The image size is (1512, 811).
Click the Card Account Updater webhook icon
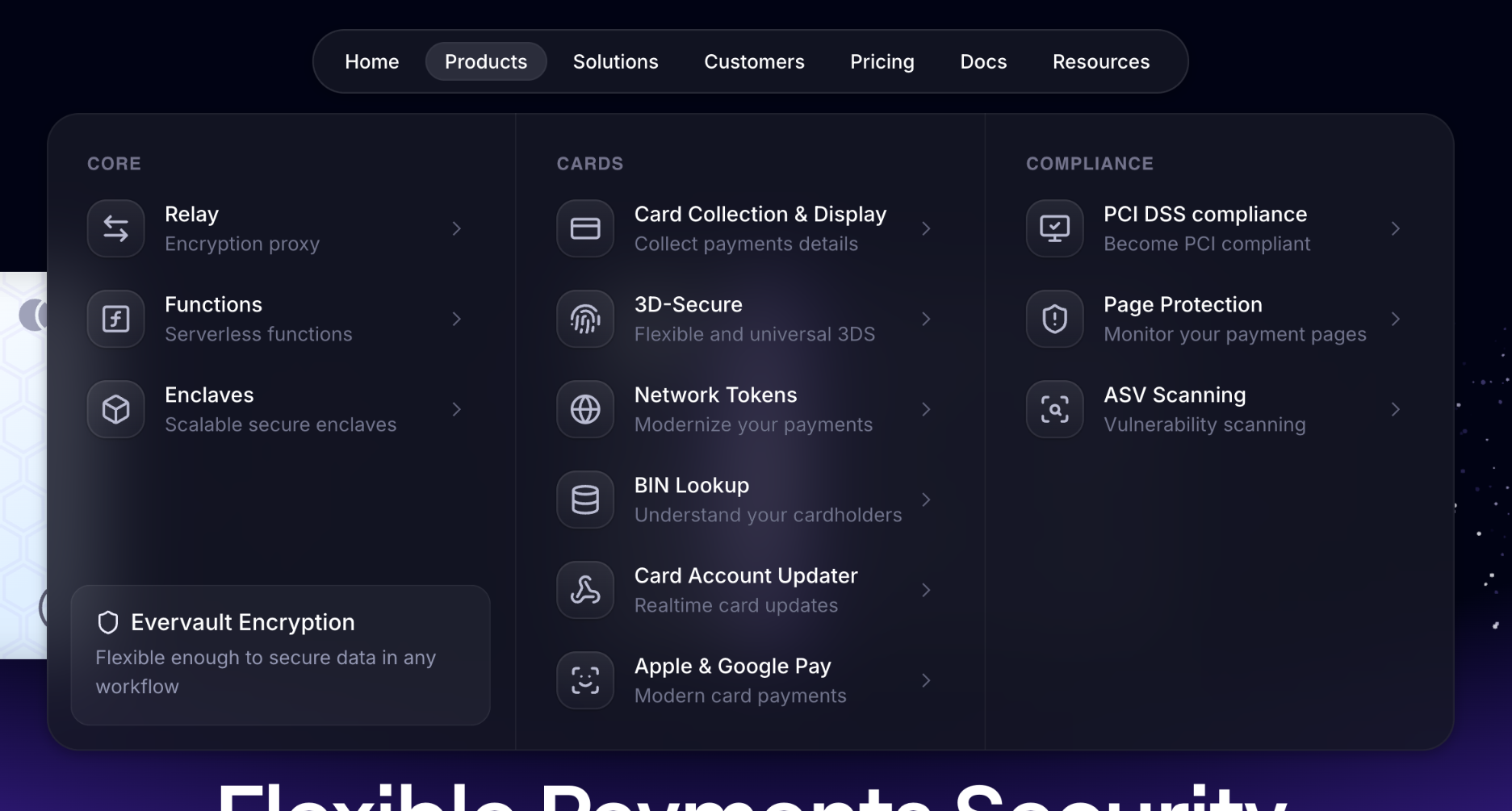(585, 590)
